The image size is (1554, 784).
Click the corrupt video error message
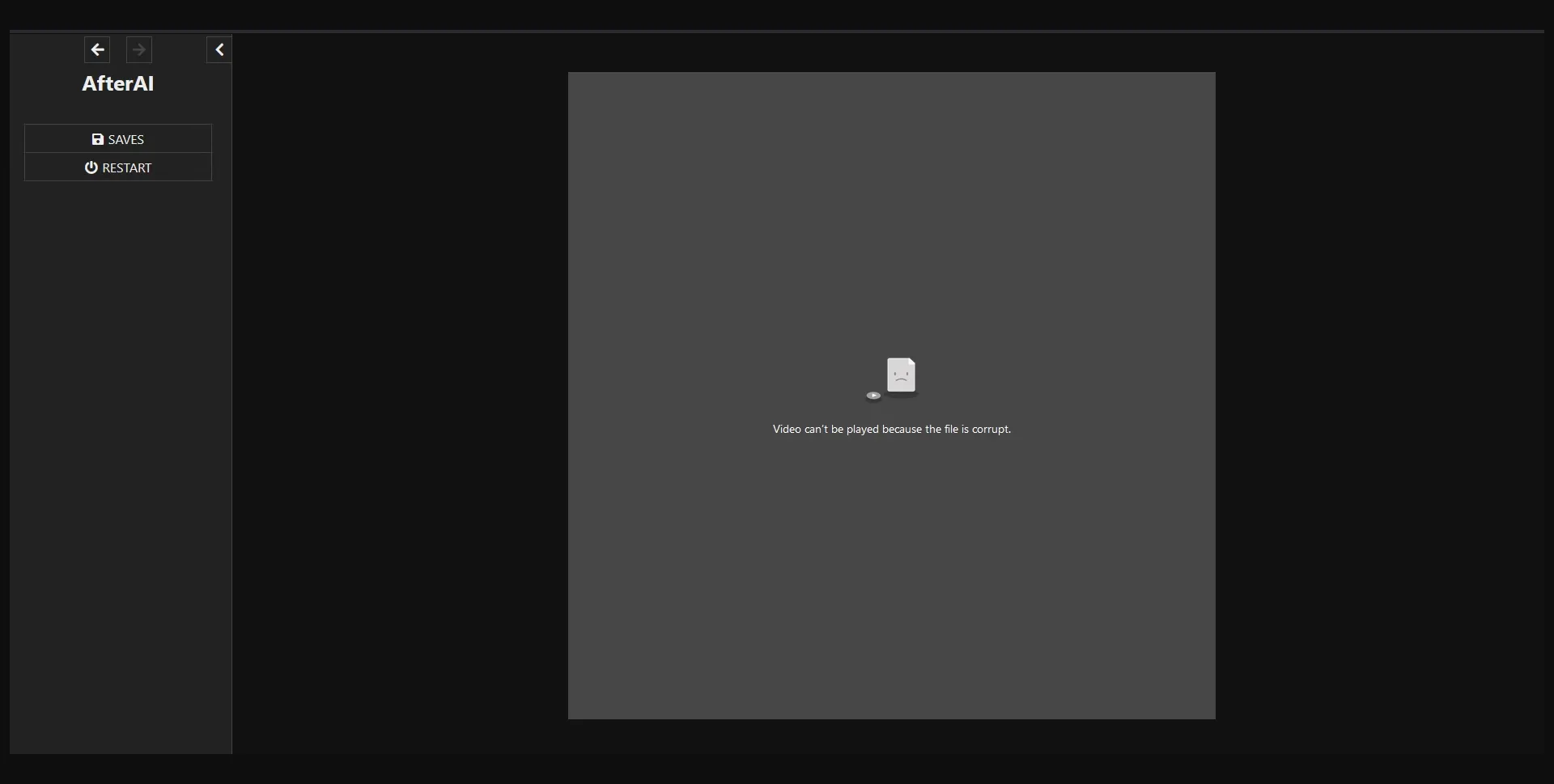pos(891,429)
